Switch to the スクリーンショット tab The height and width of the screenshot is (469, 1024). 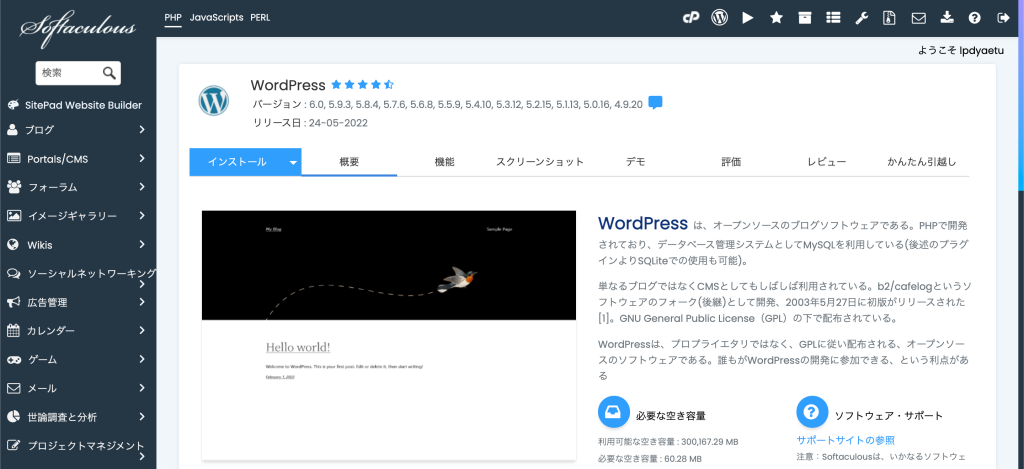[539, 162]
